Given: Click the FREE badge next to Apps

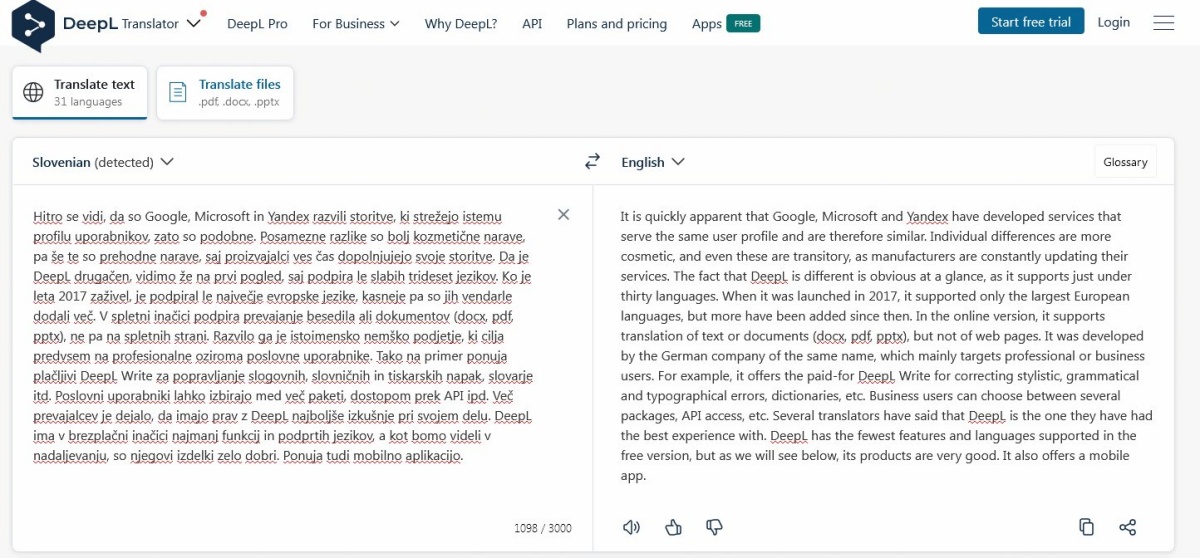Looking at the screenshot, I should pos(743,23).
